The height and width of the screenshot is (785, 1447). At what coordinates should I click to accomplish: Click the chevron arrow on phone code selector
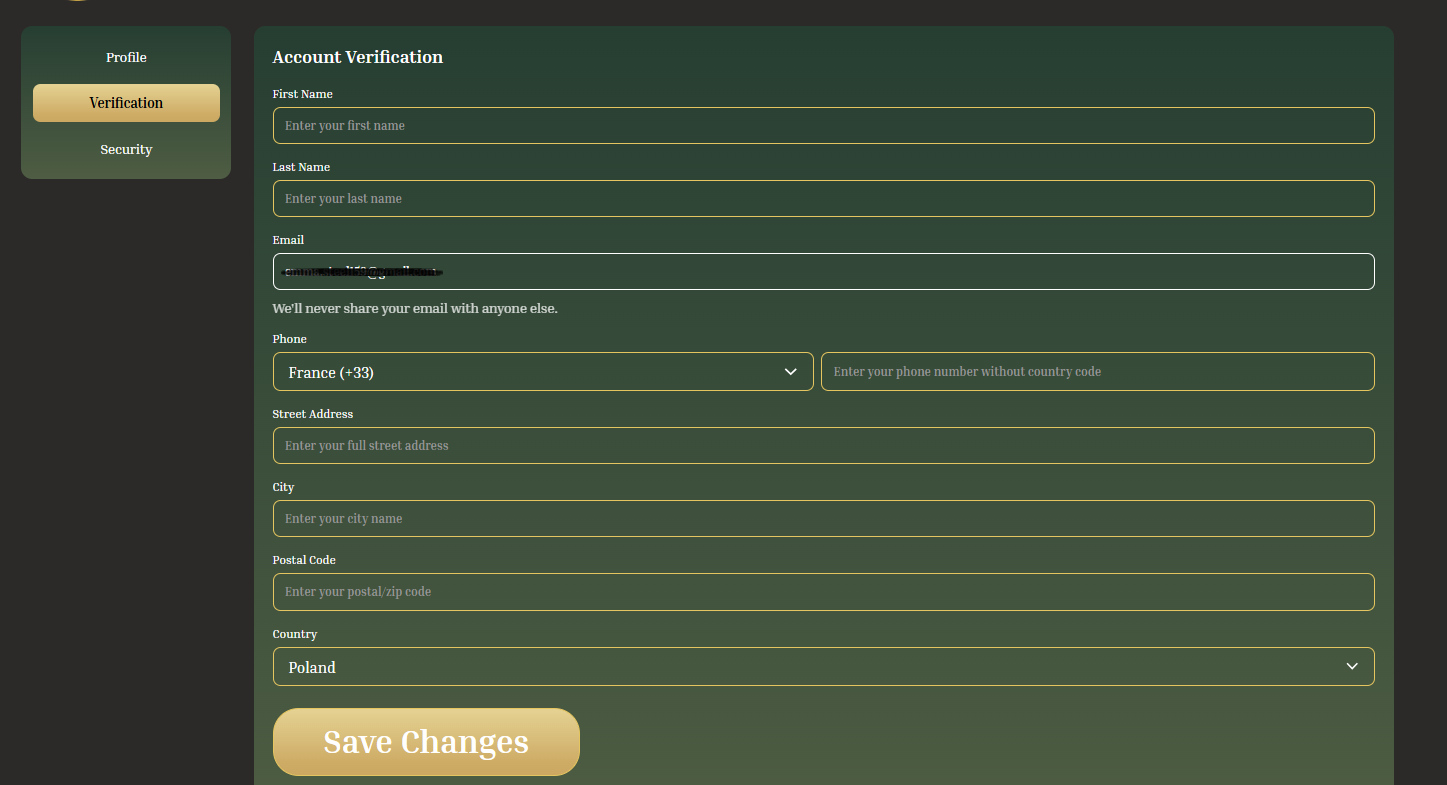coord(791,372)
